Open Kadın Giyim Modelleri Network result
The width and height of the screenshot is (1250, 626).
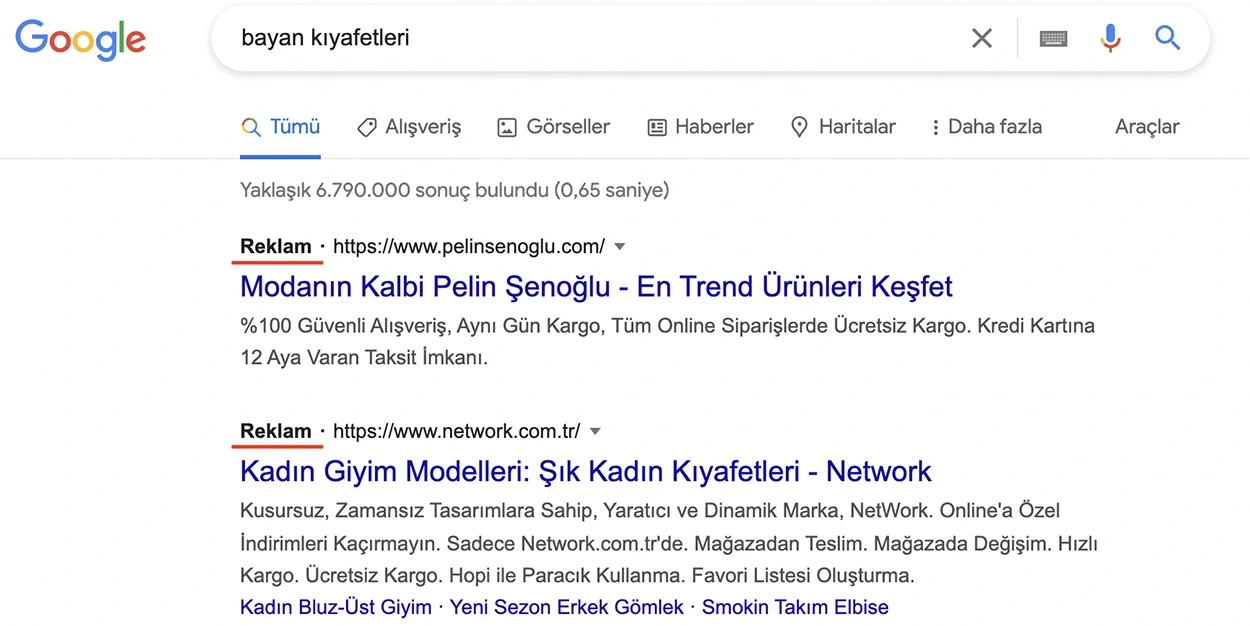[x=586, y=471]
